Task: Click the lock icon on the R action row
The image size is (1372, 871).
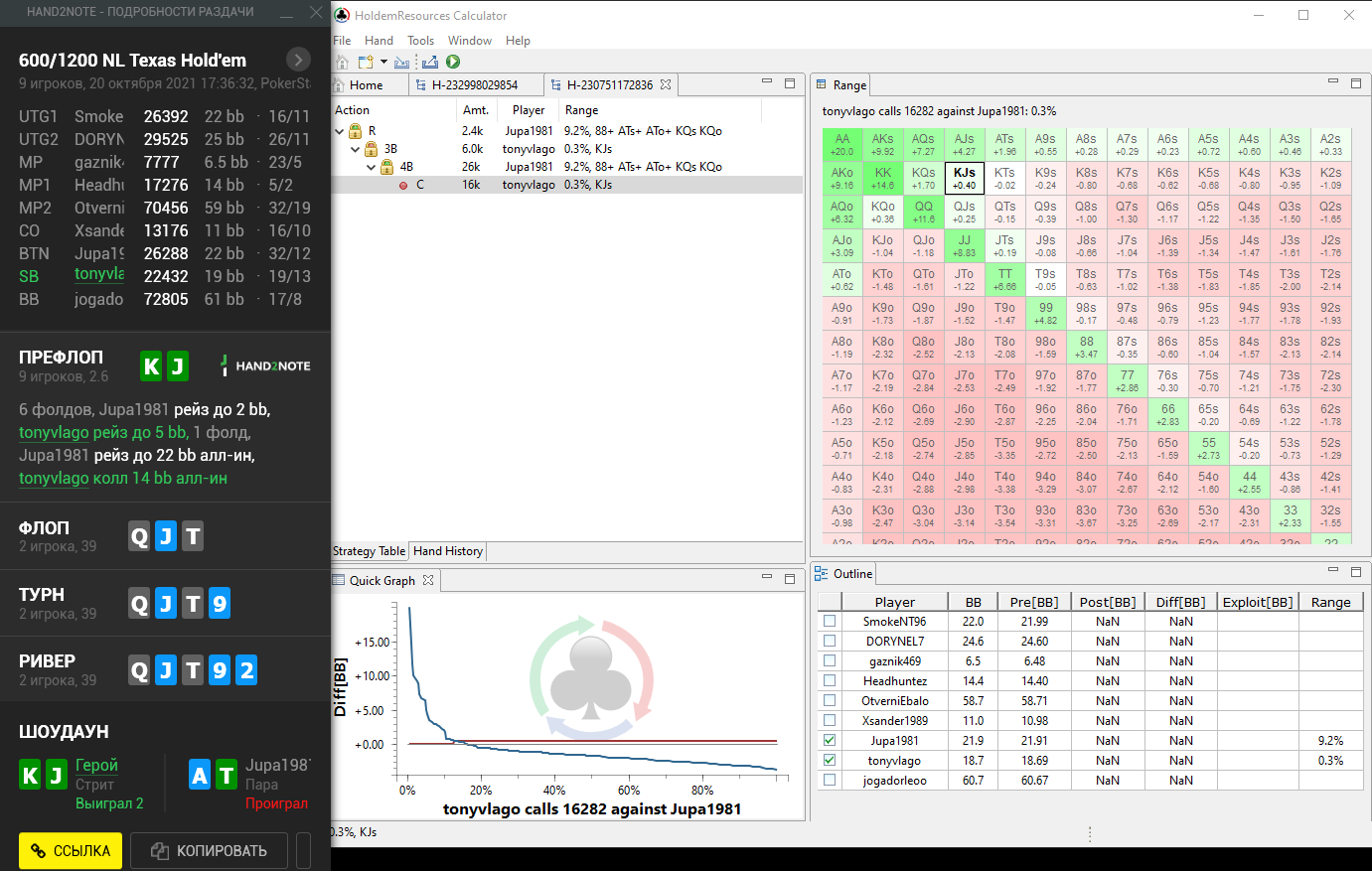Action: pos(355,131)
